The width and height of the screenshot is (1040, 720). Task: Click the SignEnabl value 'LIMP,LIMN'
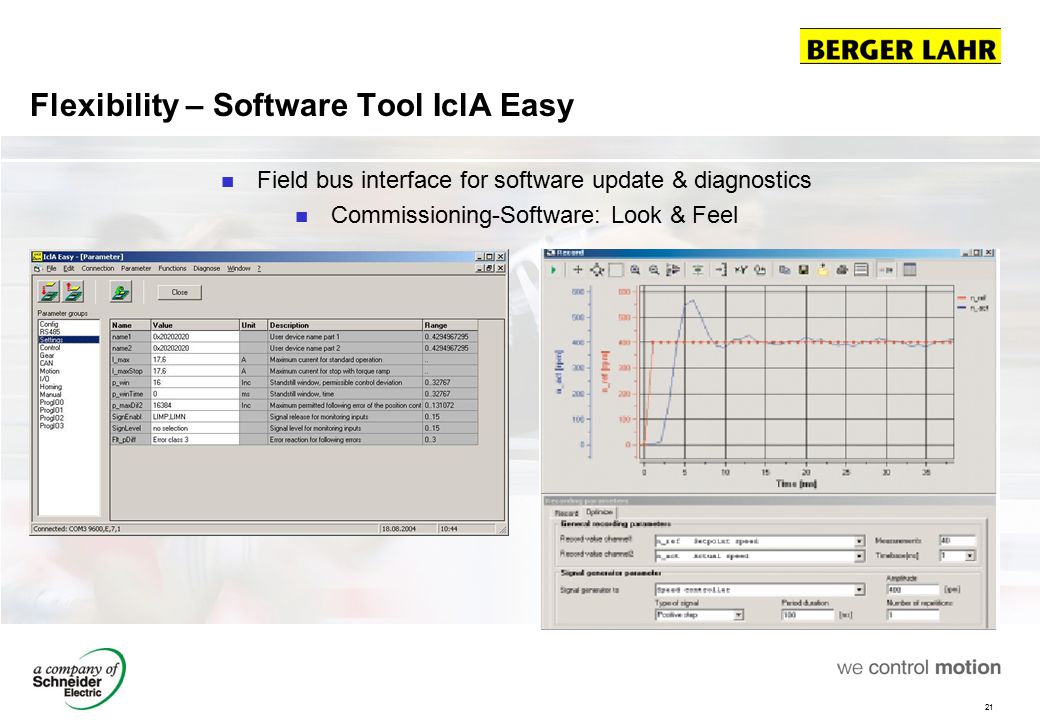coord(195,416)
